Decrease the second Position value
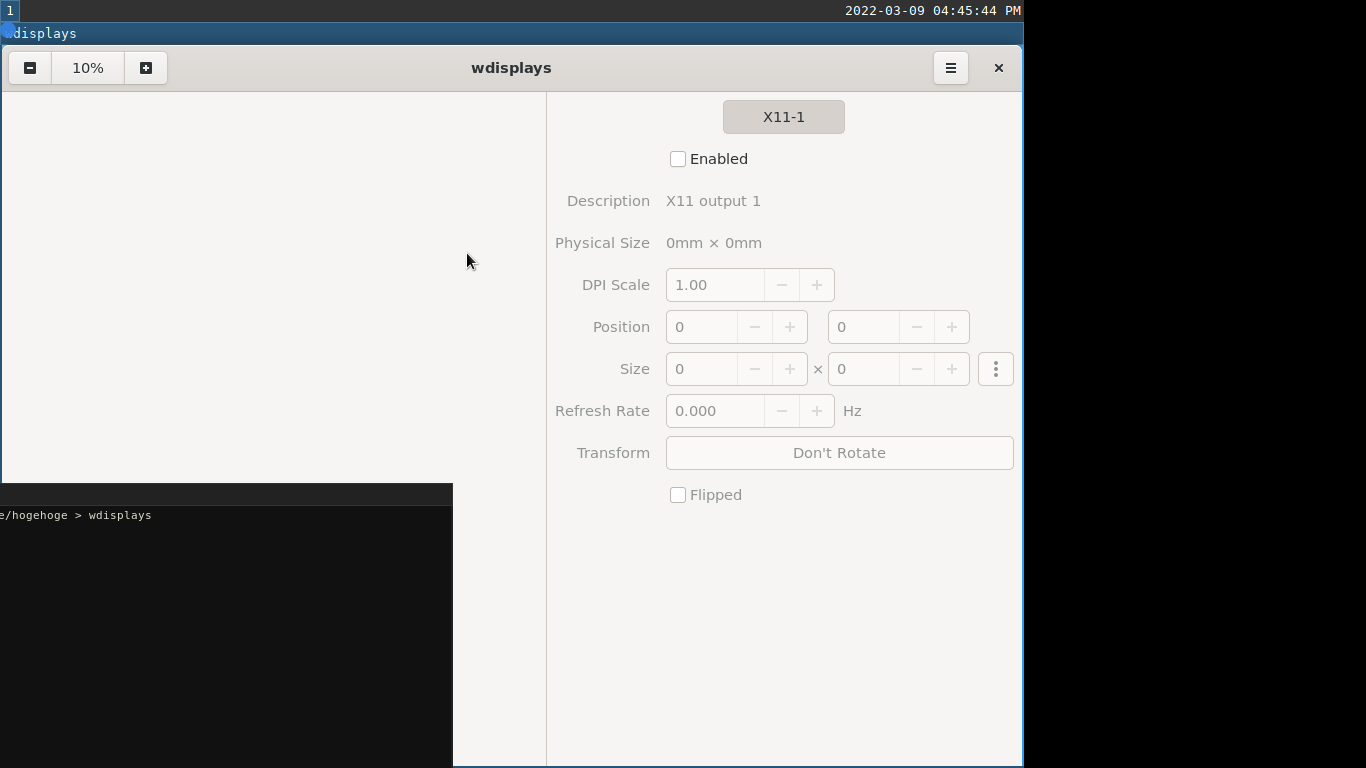 click(916, 327)
